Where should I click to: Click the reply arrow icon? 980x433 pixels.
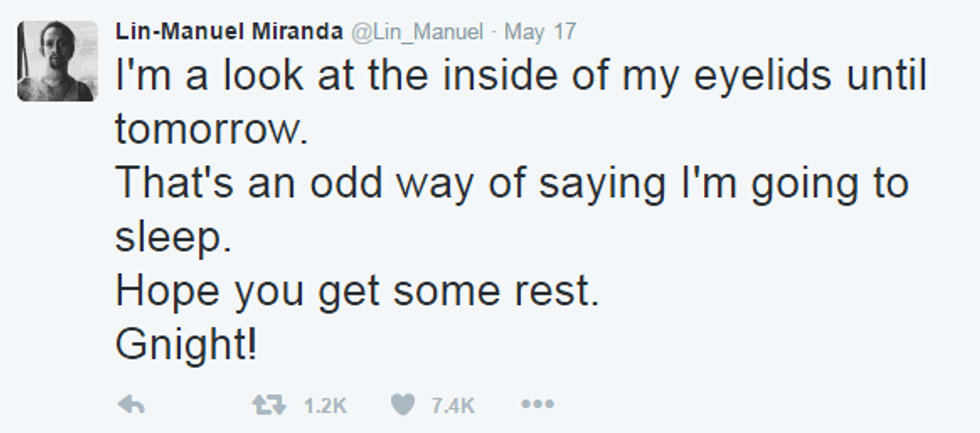tap(132, 405)
